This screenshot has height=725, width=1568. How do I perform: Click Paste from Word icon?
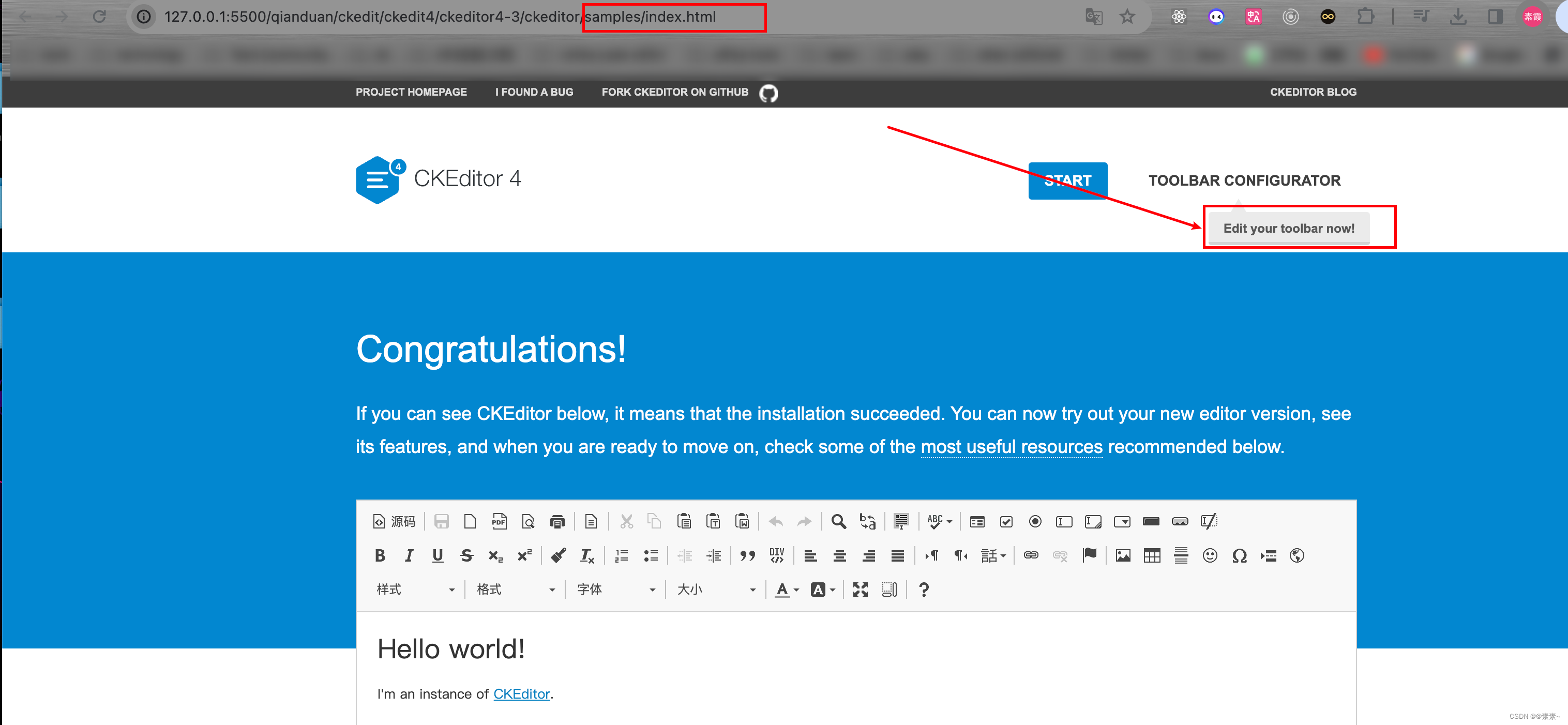click(x=742, y=522)
